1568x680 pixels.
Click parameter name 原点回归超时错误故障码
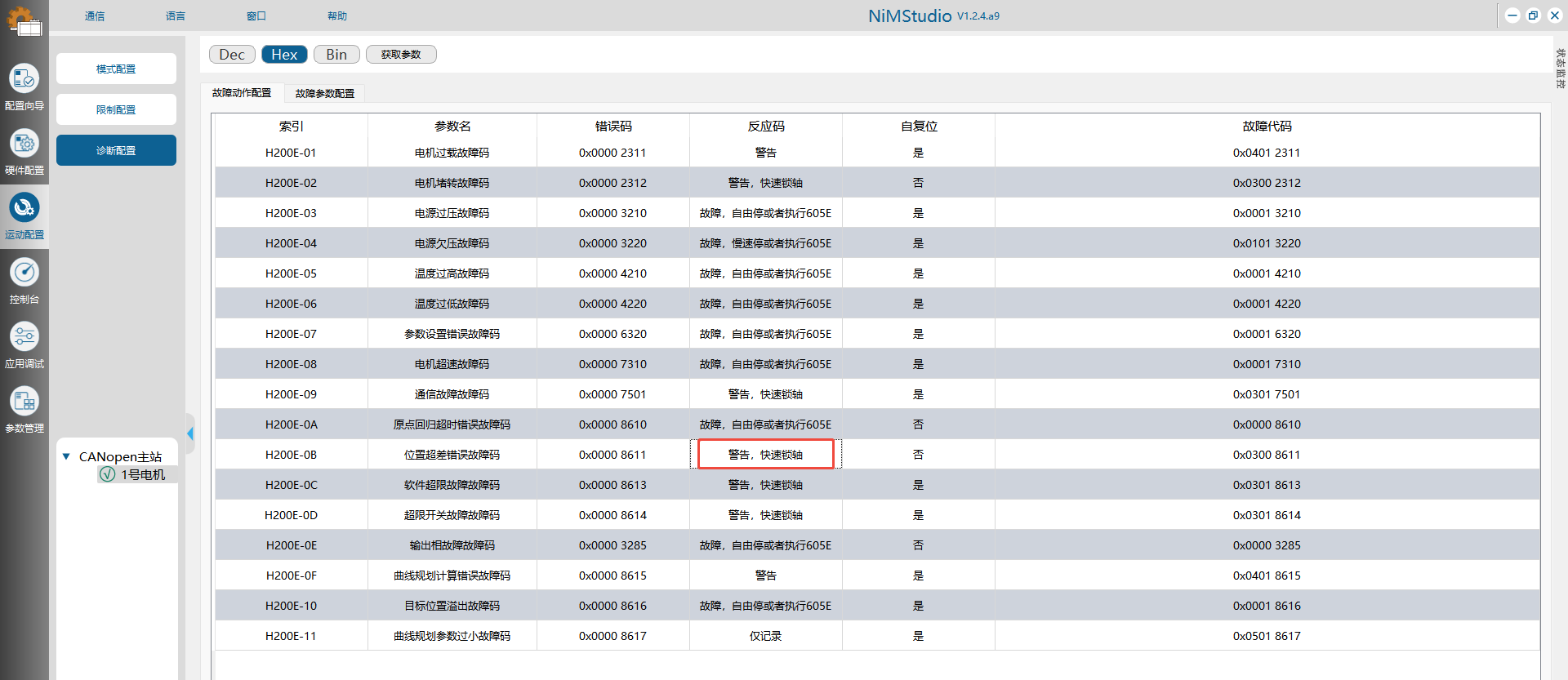tap(452, 424)
